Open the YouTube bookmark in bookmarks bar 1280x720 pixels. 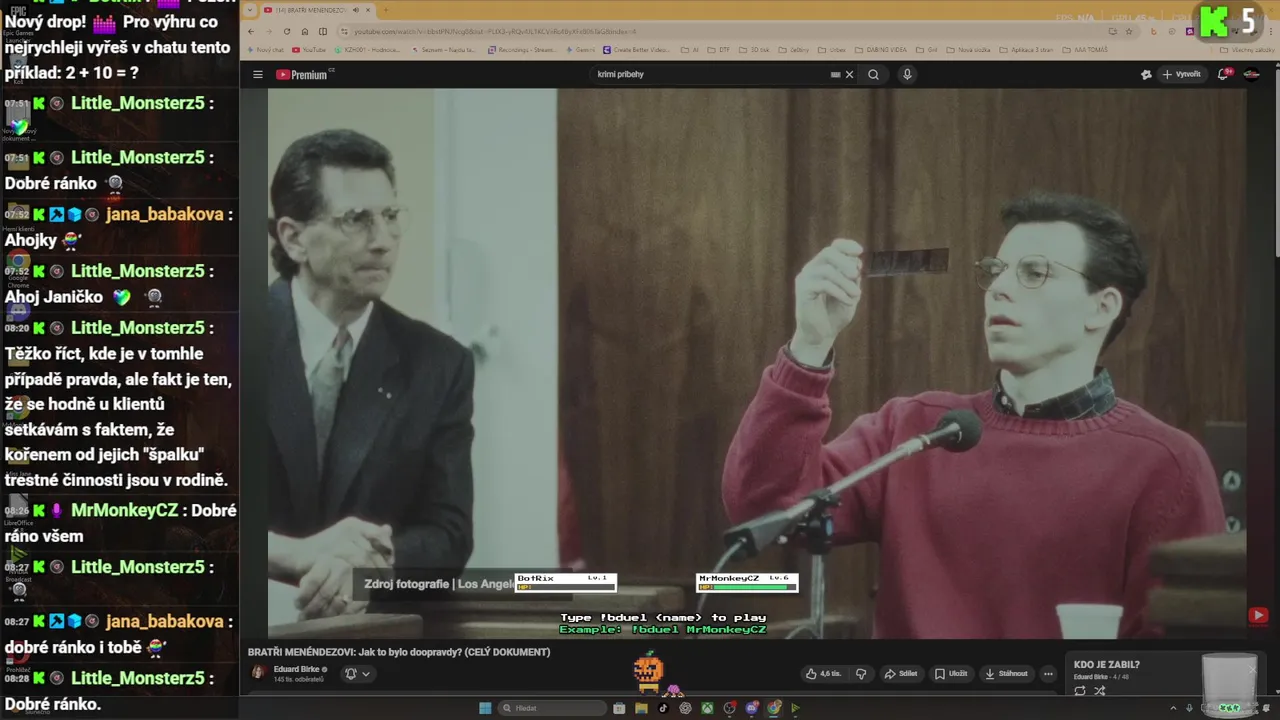[309, 49]
